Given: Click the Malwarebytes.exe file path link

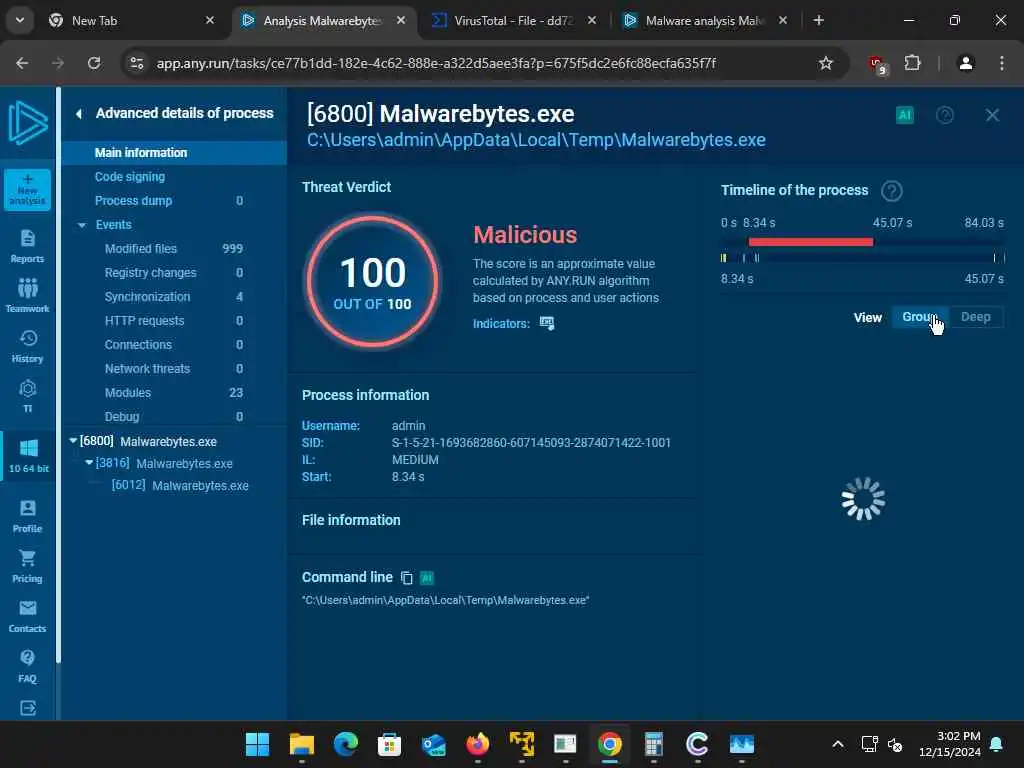Looking at the screenshot, I should [x=536, y=140].
